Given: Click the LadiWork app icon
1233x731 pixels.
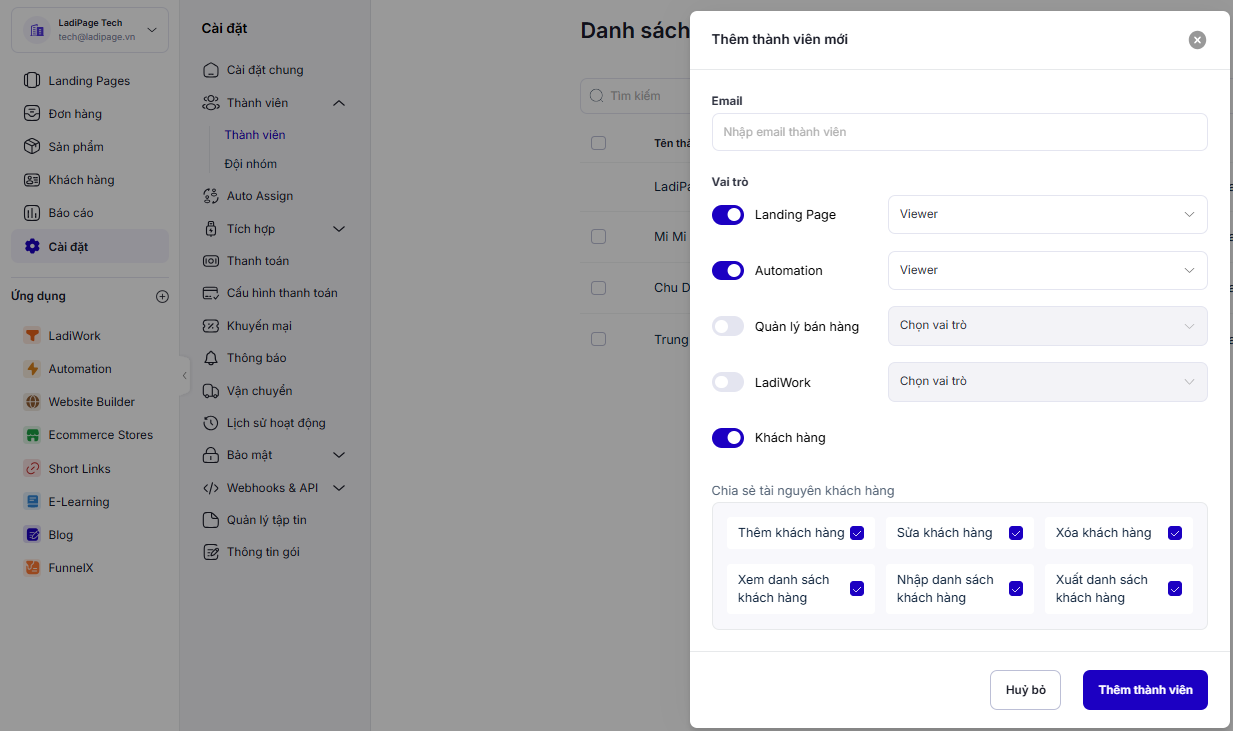Looking at the screenshot, I should [32, 336].
